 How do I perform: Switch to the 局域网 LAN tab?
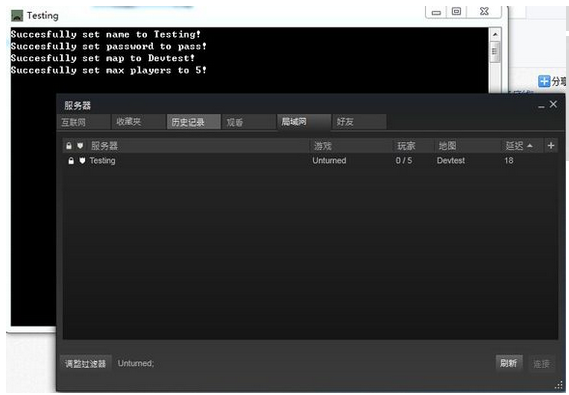coord(304,122)
